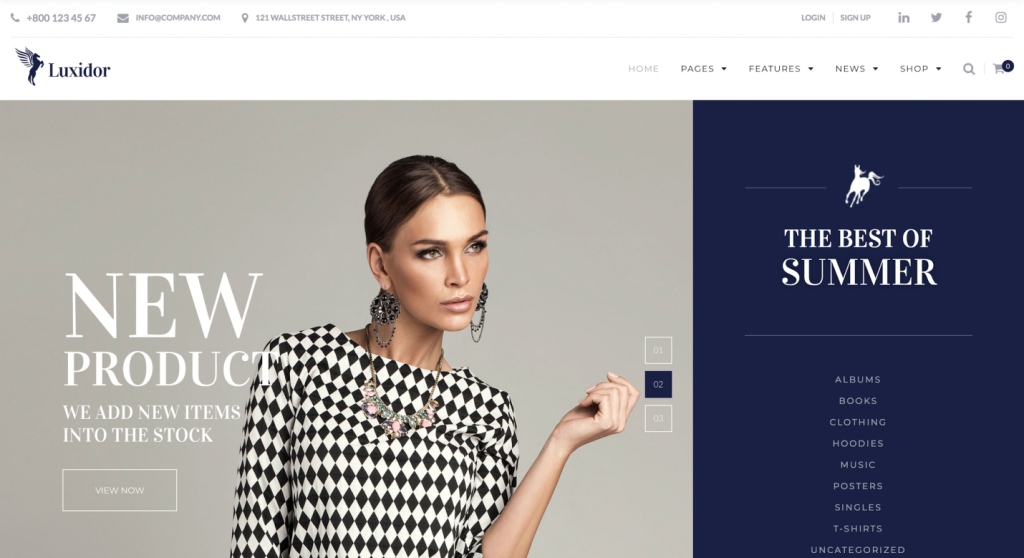
Task: Click the View Now button
Action: tap(120, 490)
